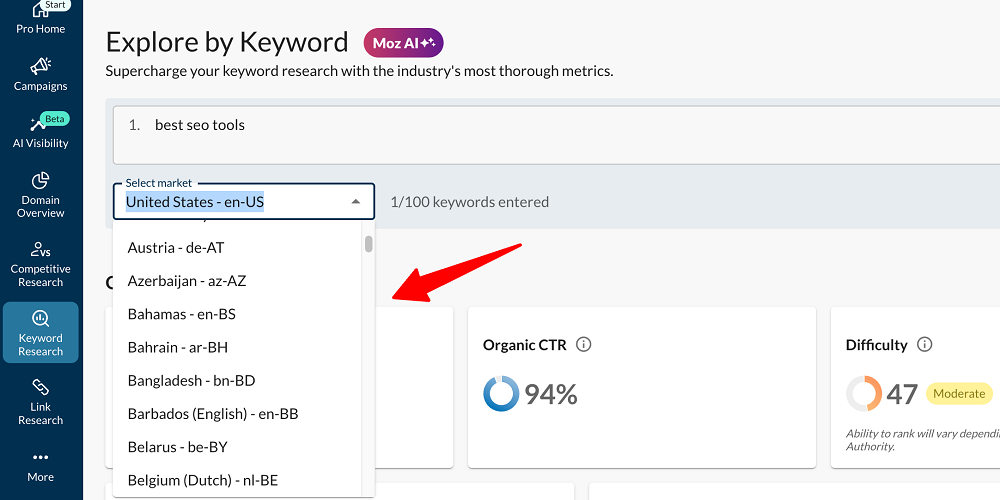Click the Moderate difficulty label
1000x500 pixels.
(959, 393)
